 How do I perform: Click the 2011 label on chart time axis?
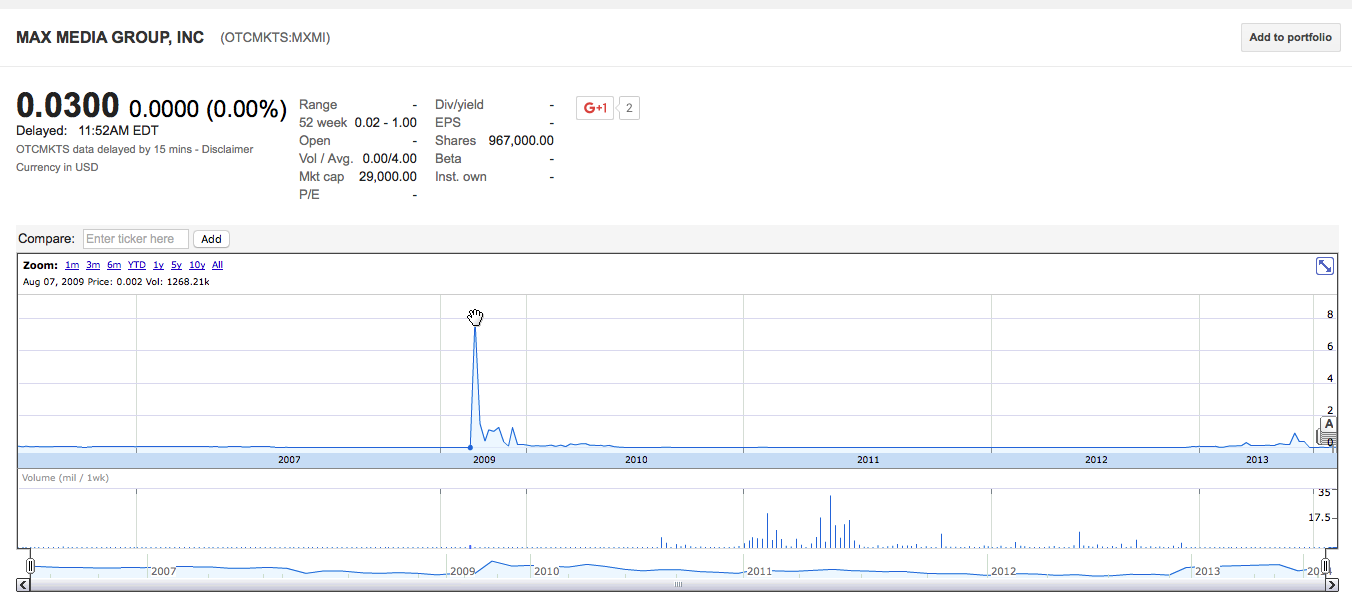tap(868, 460)
